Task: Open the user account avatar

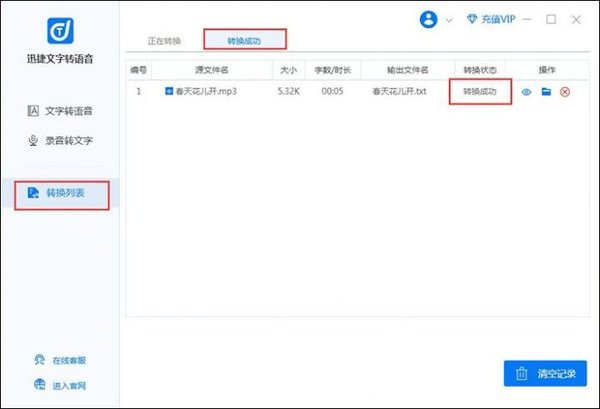Action: 428,19
